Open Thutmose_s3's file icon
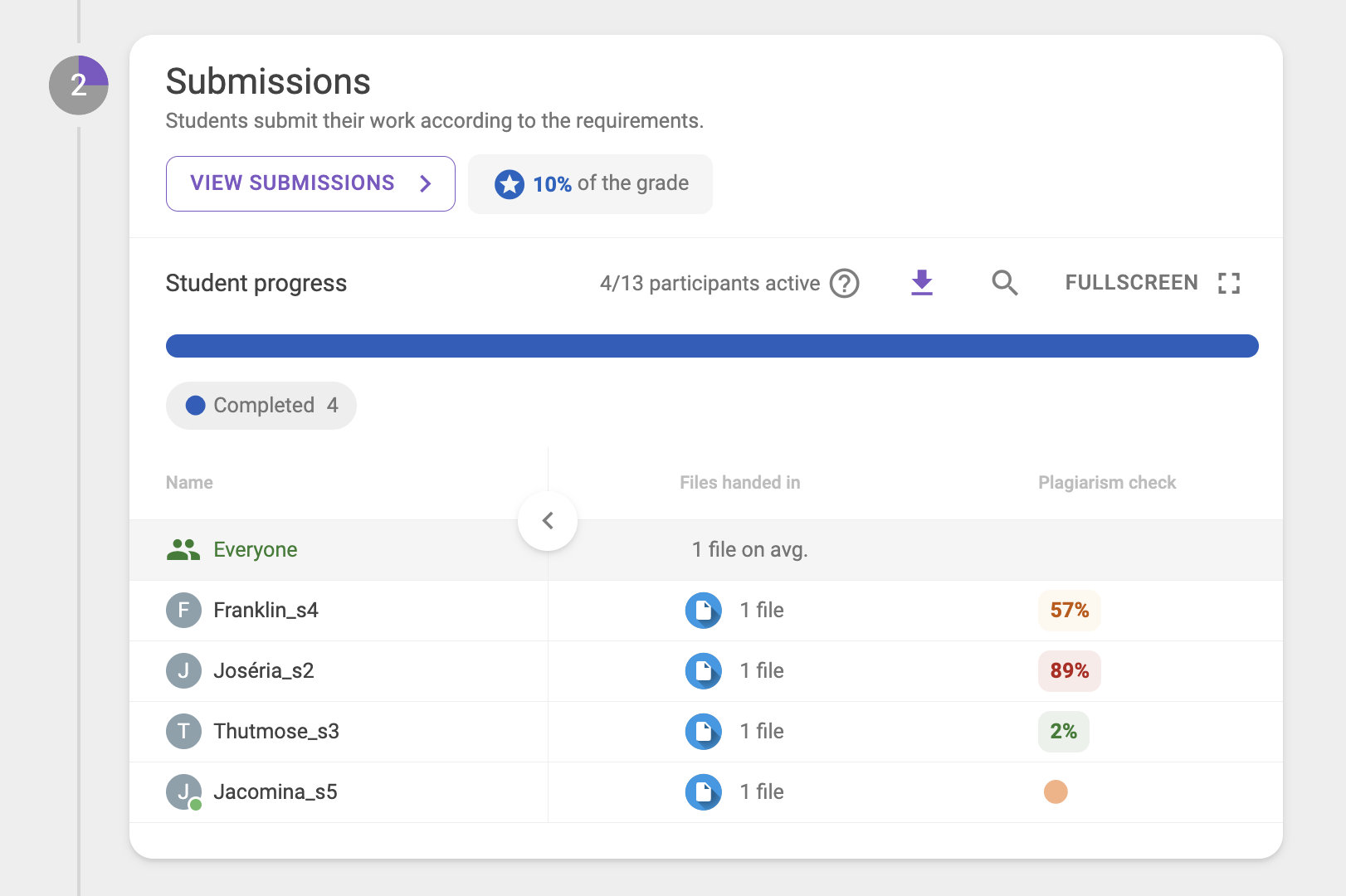1346x896 pixels. coord(703,732)
